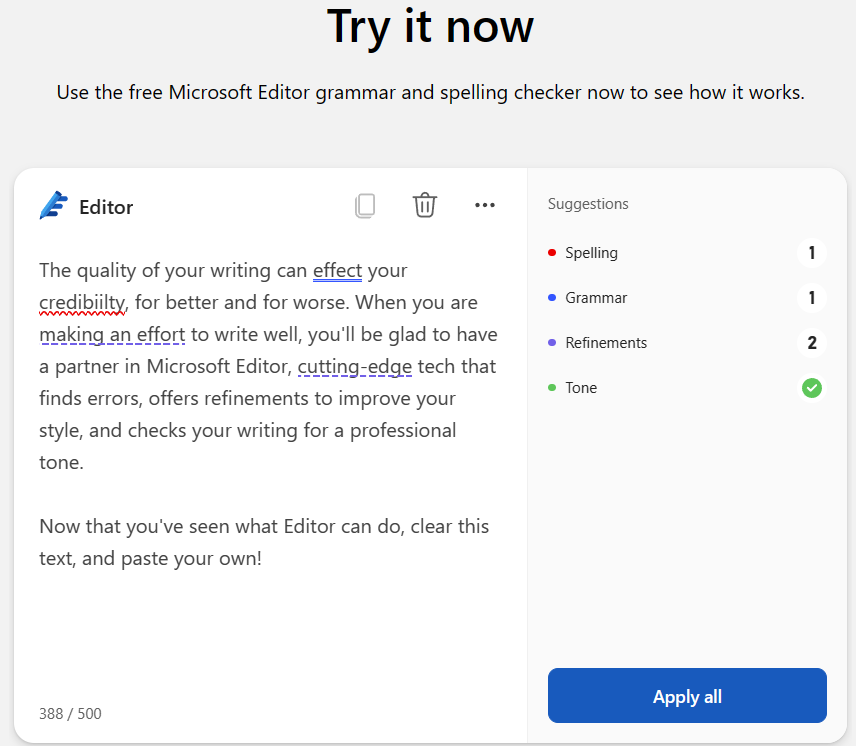Click the green Tone checkmark icon
This screenshot has height=746, width=856.
tap(812, 388)
